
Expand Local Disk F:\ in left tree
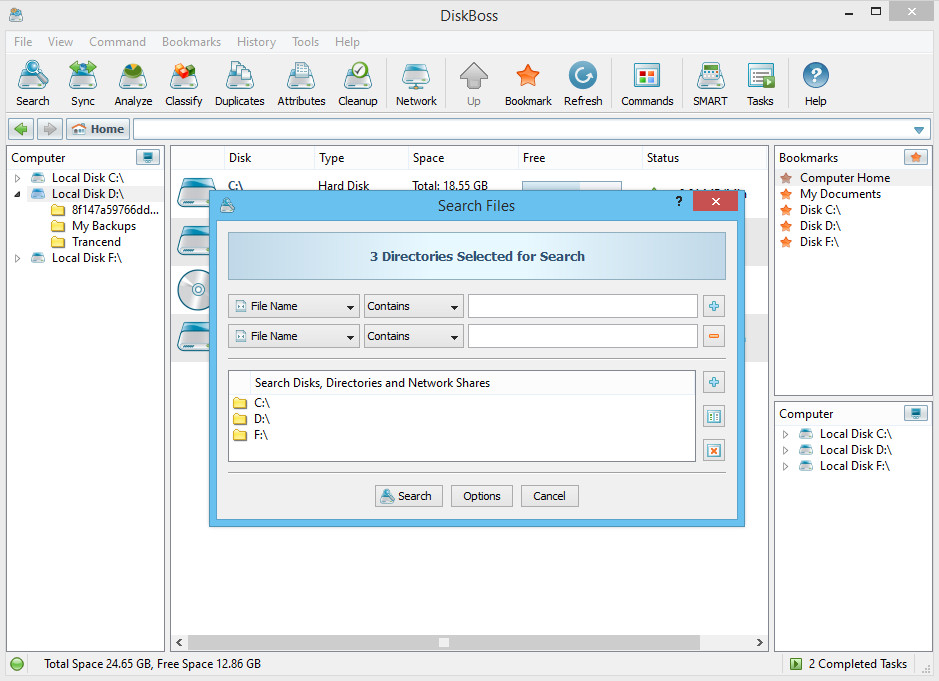coord(17,258)
